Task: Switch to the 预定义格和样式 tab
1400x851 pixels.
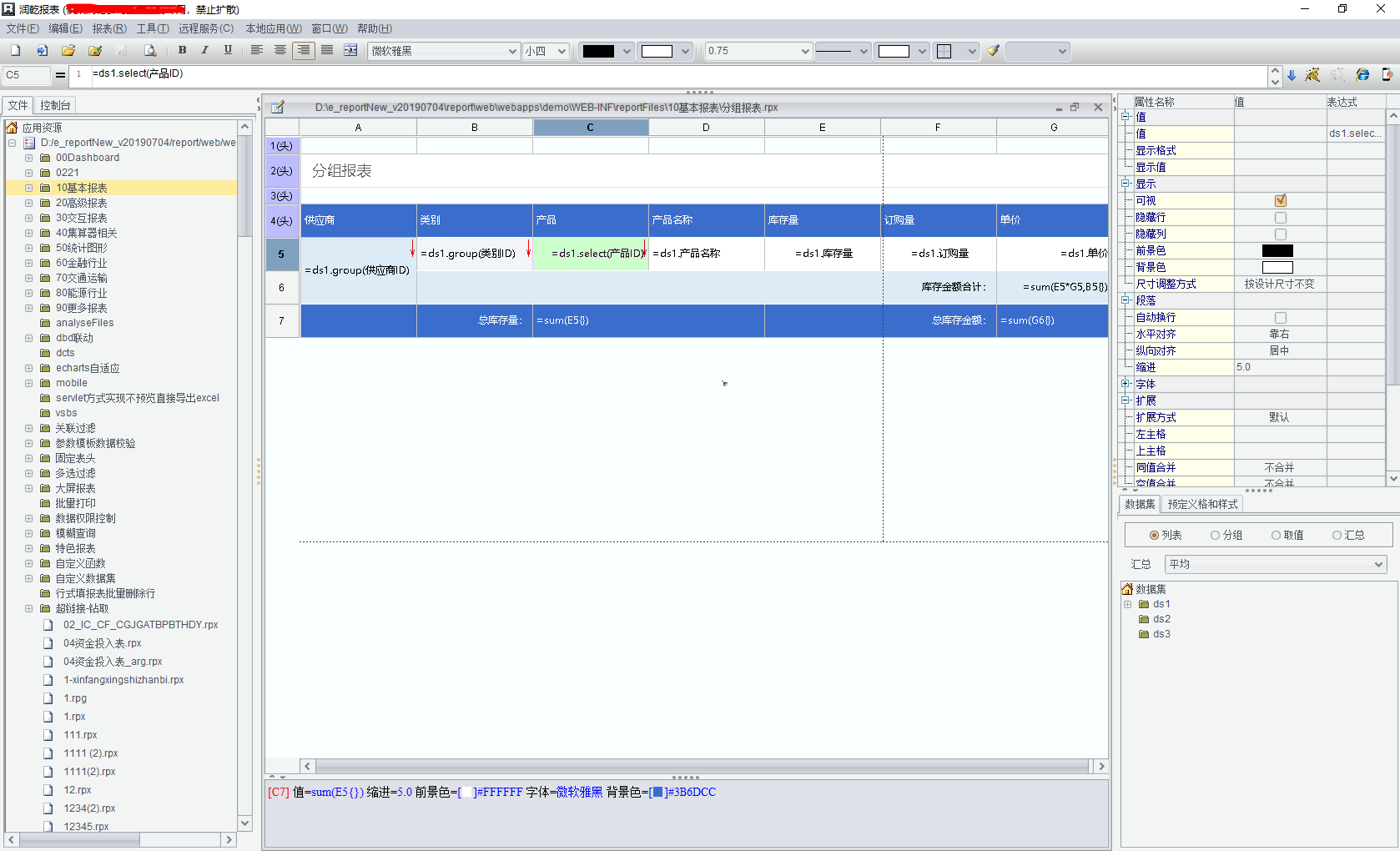Action: click(1202, 504)
